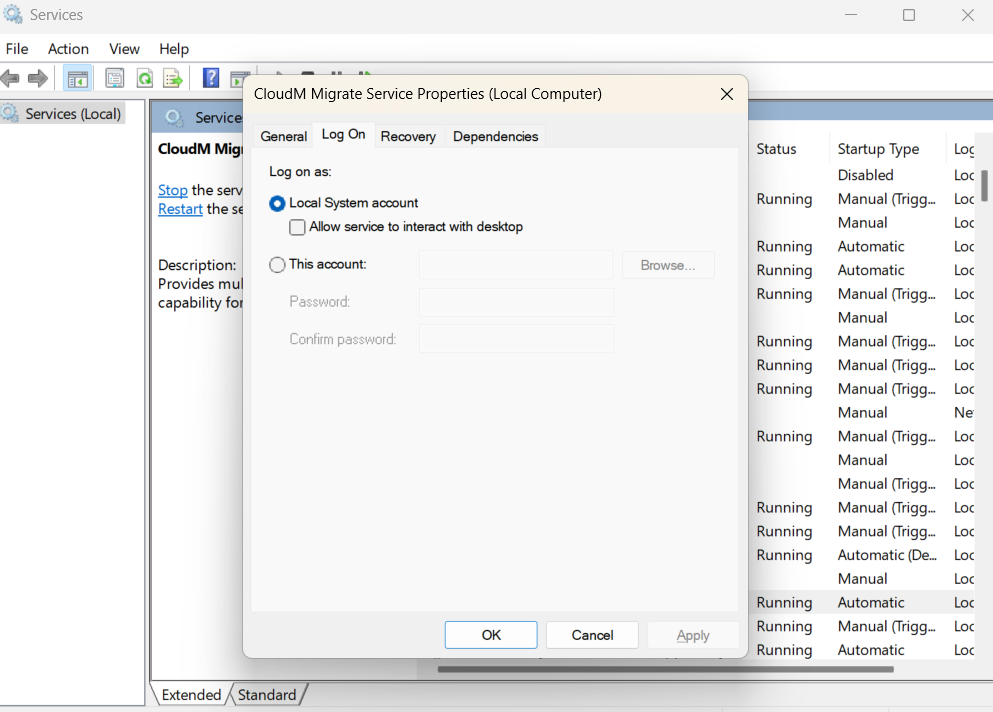Image resolution: width=993 pixels, height=712 pixels.
Task: Go forward with the toolbar Forward arrow
Action: [x=38, y=79]
